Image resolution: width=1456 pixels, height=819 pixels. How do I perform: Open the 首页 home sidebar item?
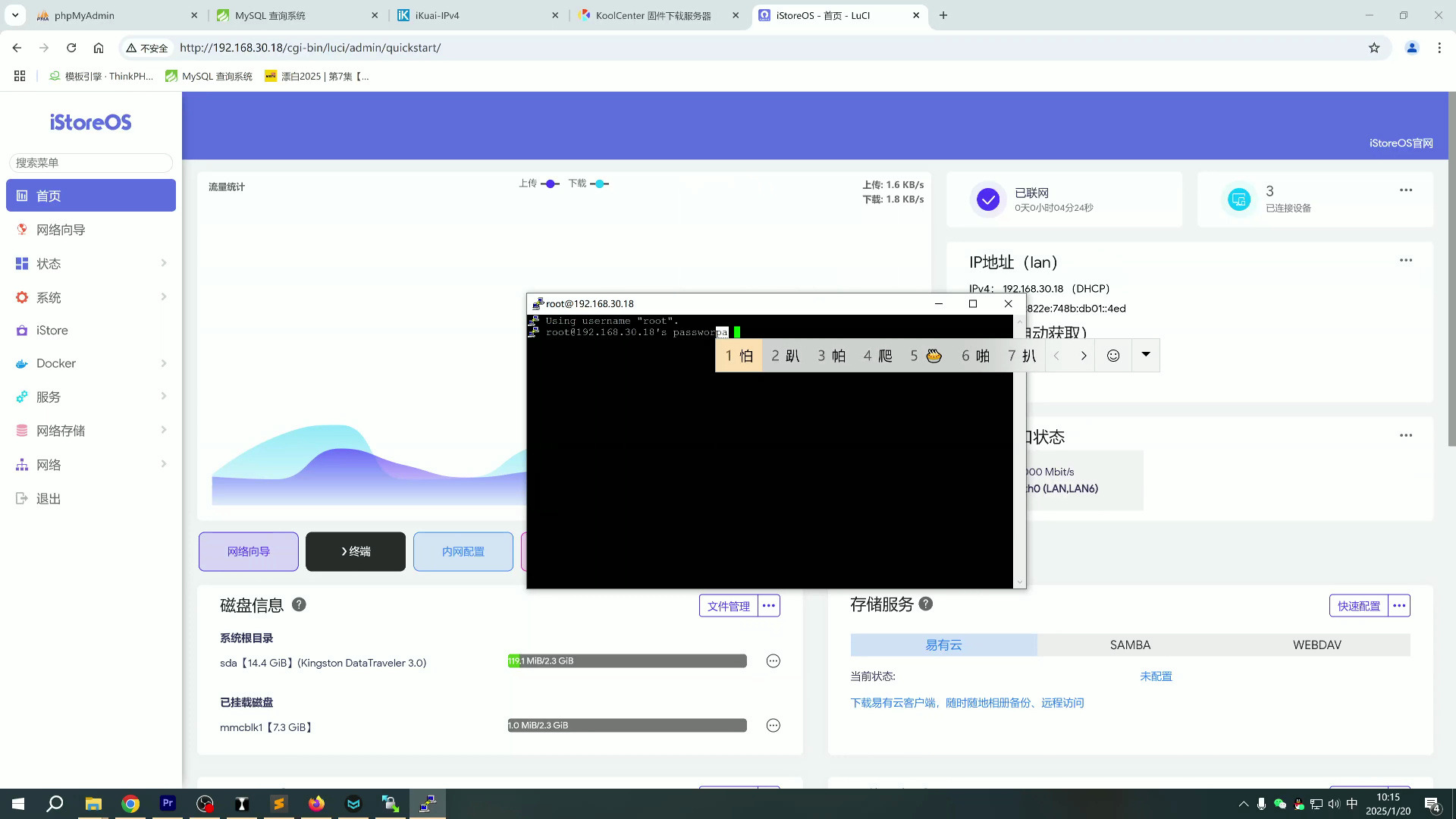(91, 196)
